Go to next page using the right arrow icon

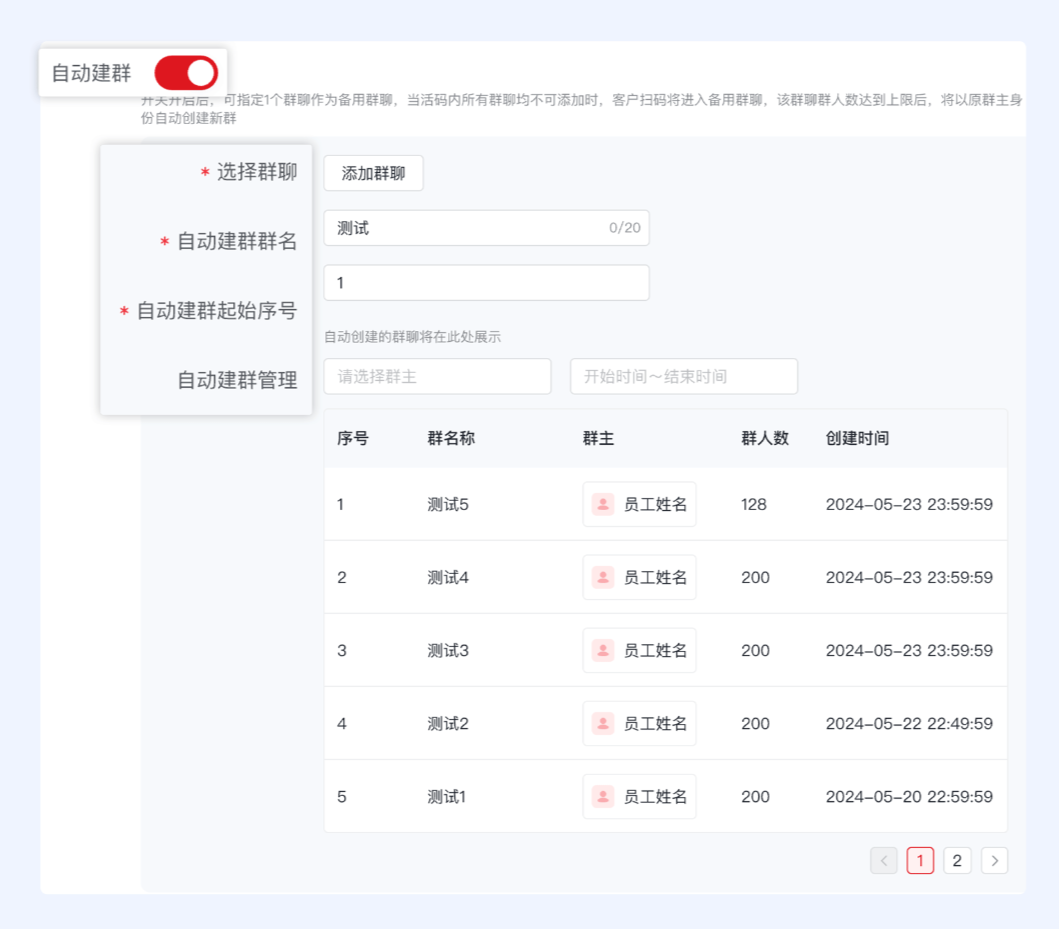(x=994, y=860)
